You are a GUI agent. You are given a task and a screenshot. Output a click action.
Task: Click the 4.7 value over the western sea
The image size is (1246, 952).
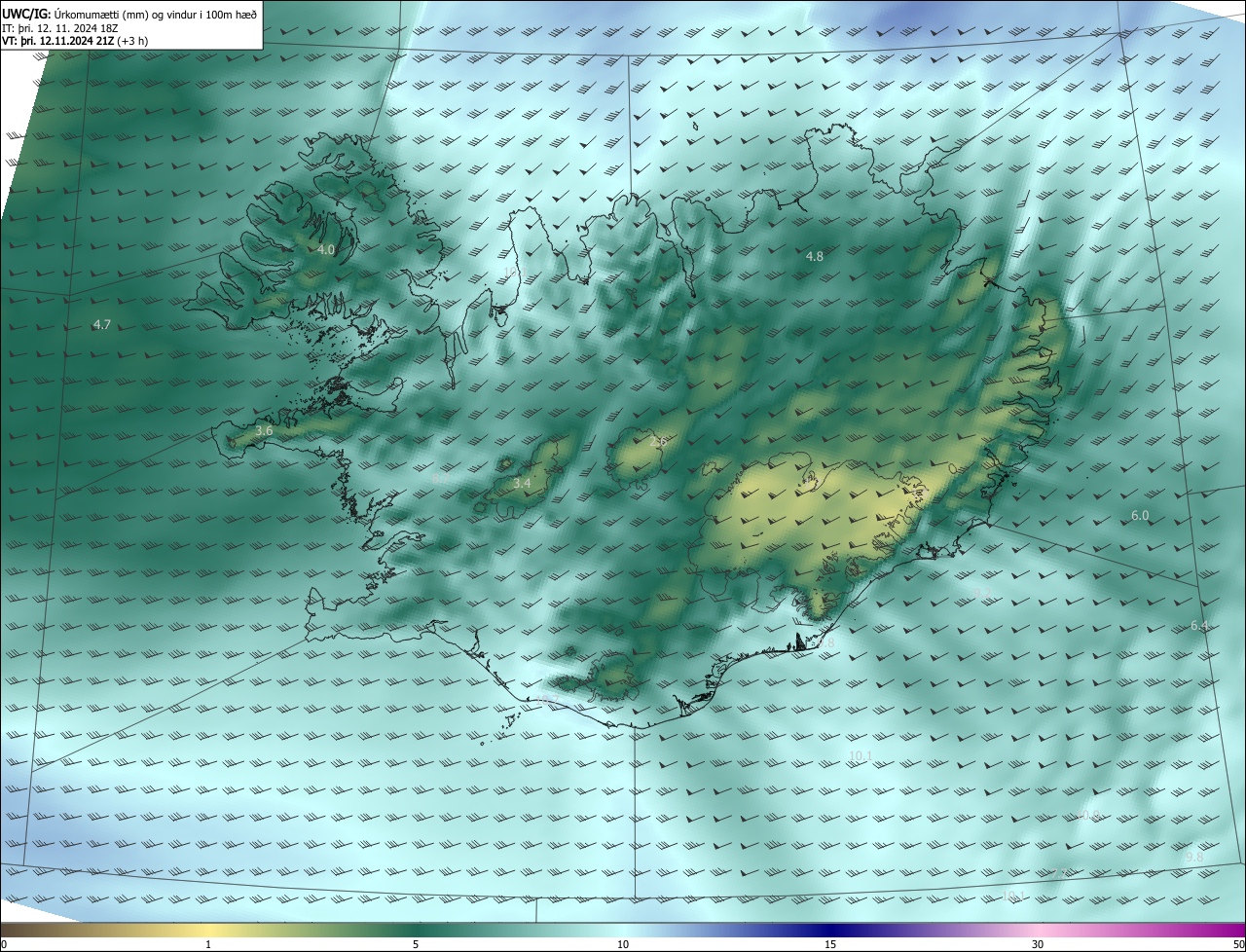coord(101,324)
